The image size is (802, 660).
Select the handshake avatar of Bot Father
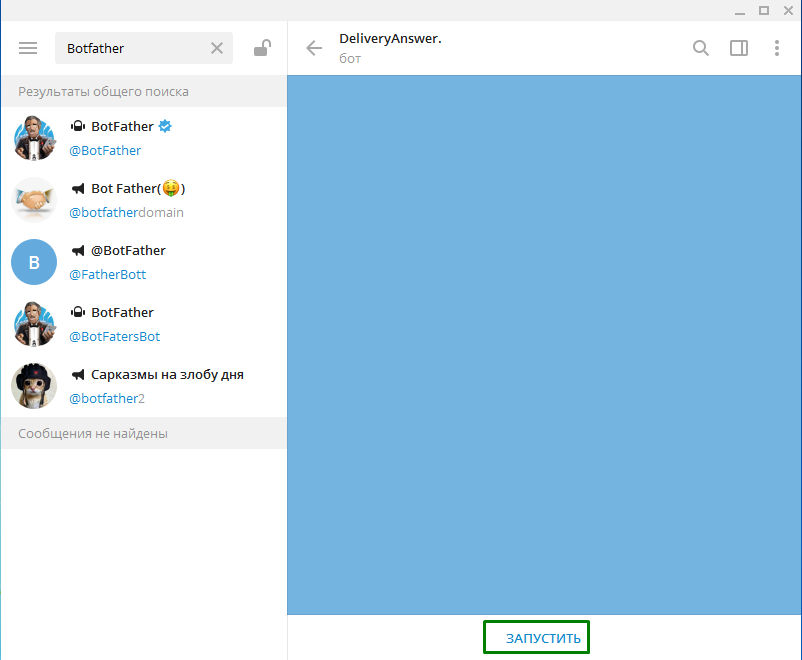34,200
